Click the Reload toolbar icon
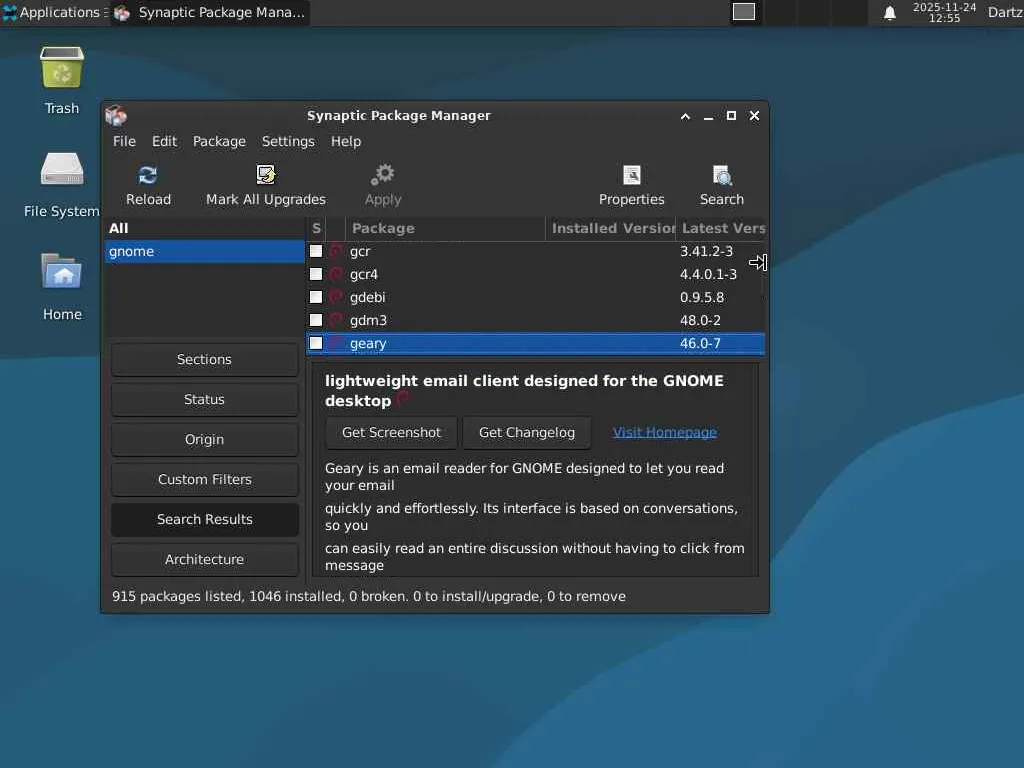The width and height of the screenshot is (1024, 768). tap(148, 175)
